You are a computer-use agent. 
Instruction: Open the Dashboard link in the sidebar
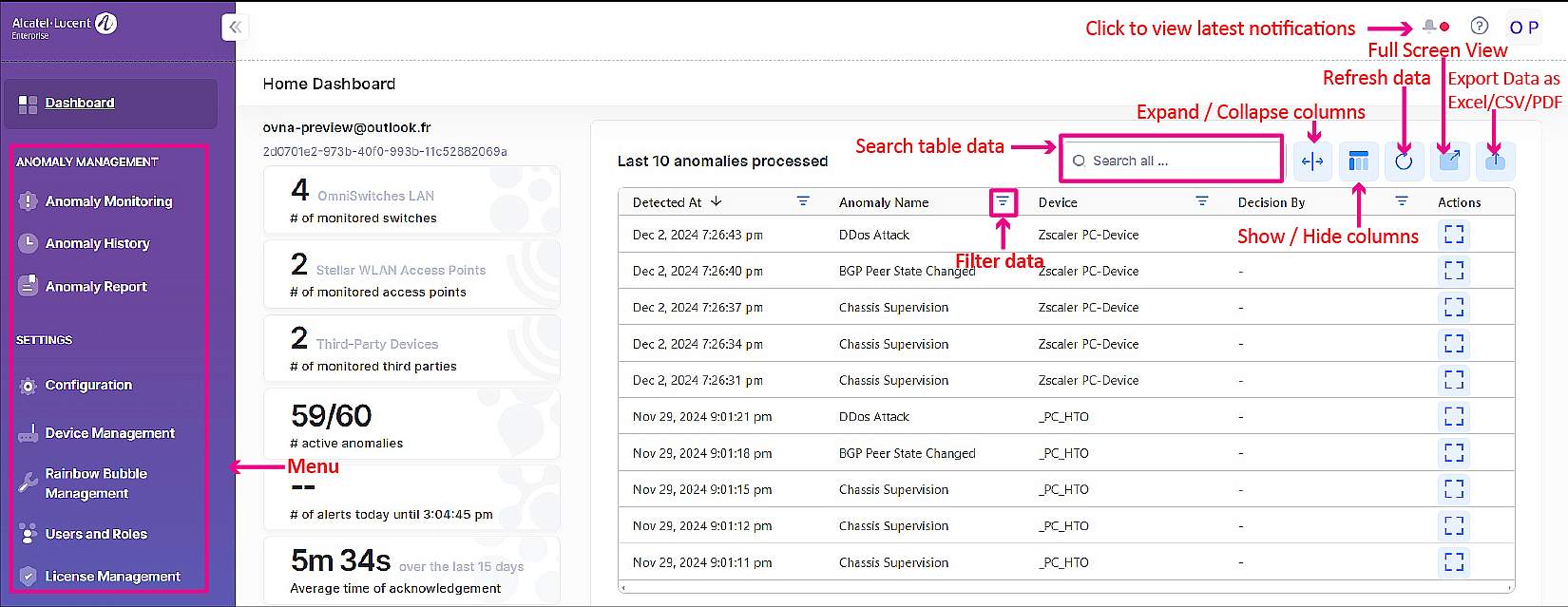80,103
